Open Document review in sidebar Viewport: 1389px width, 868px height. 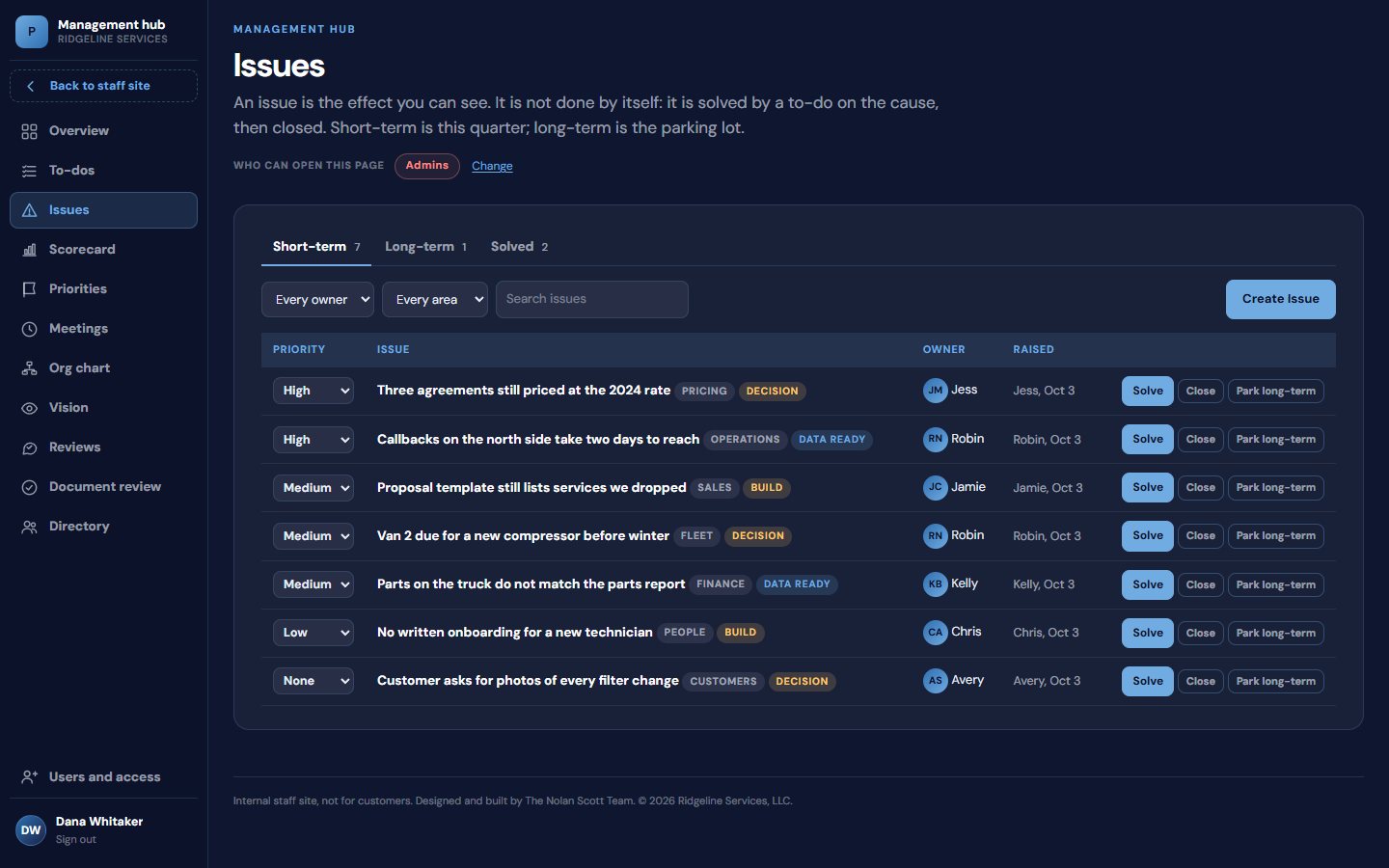coord(103,487)
